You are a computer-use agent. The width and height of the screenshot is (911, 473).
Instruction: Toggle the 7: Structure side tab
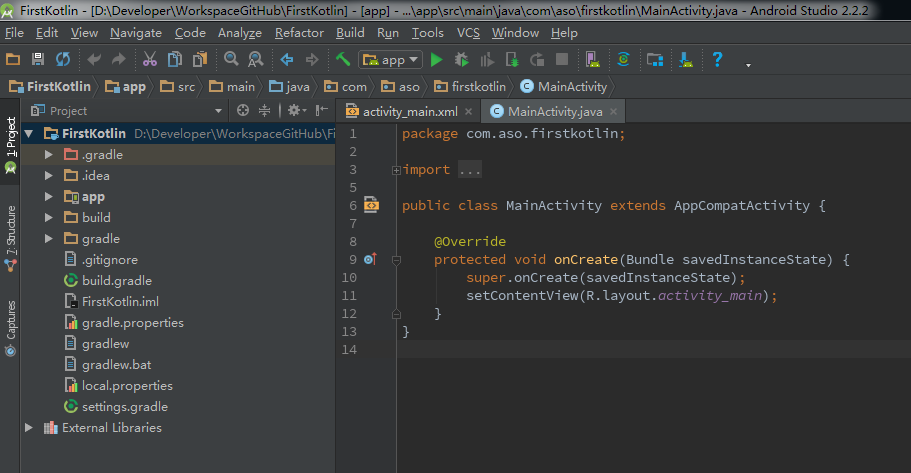tap(10, 238)
